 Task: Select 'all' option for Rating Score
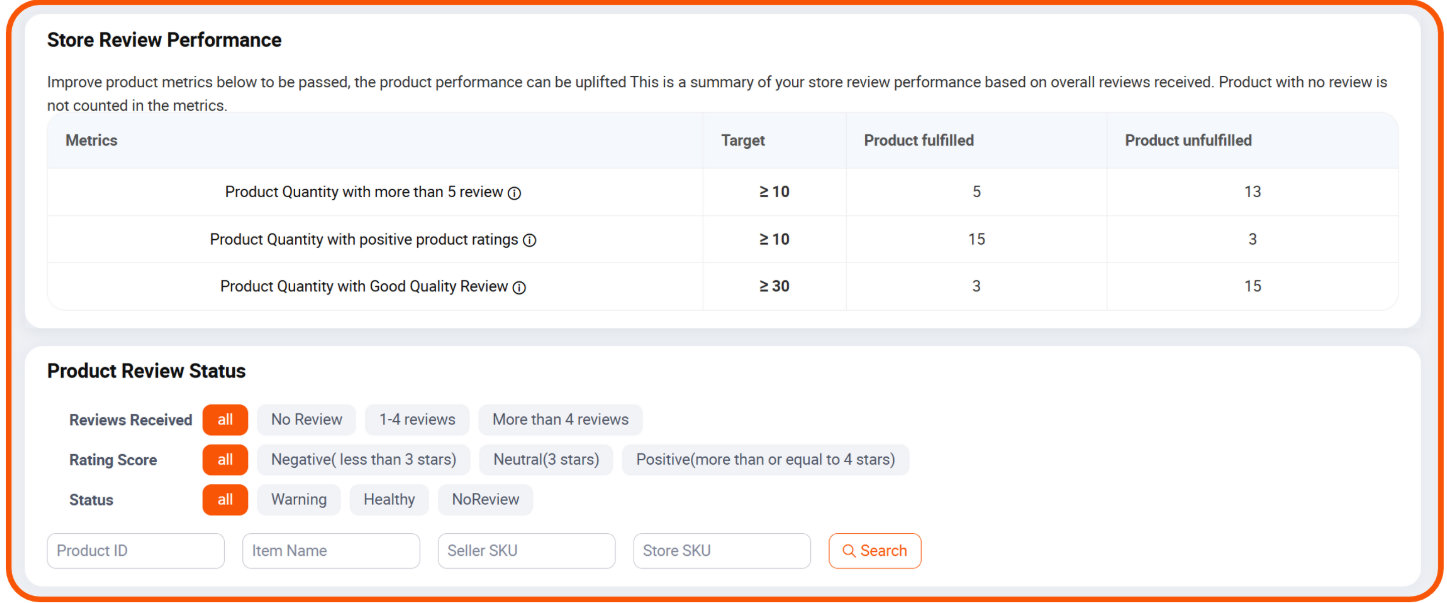[225, 460]
